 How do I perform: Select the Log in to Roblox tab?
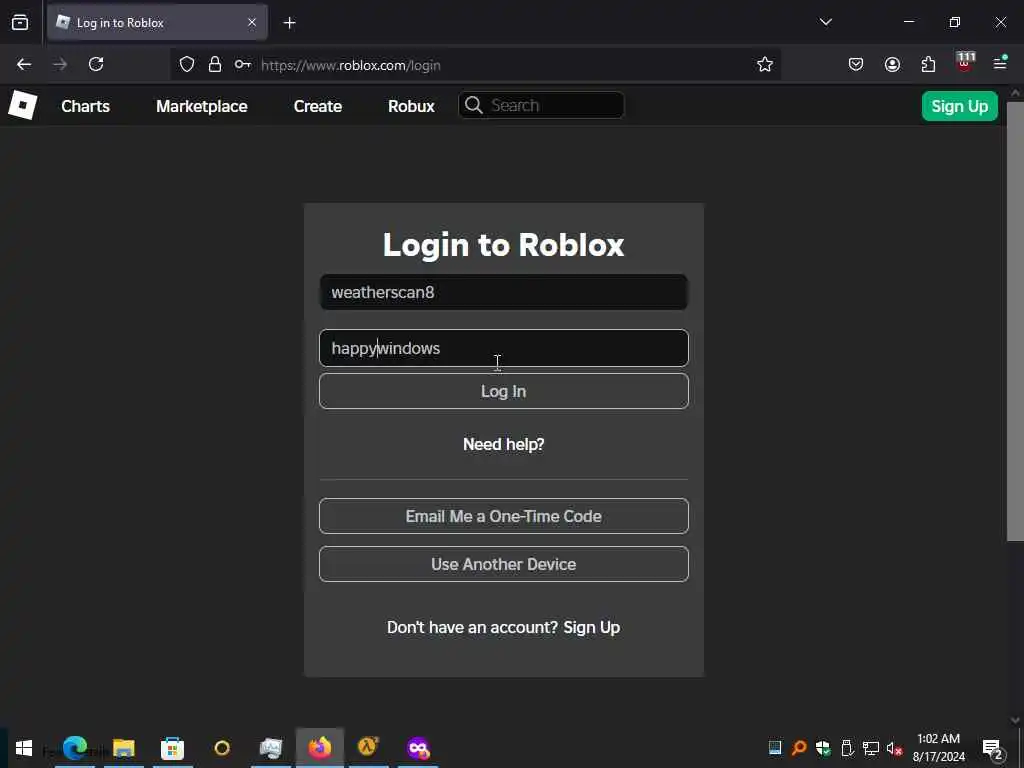click(157, 23)
